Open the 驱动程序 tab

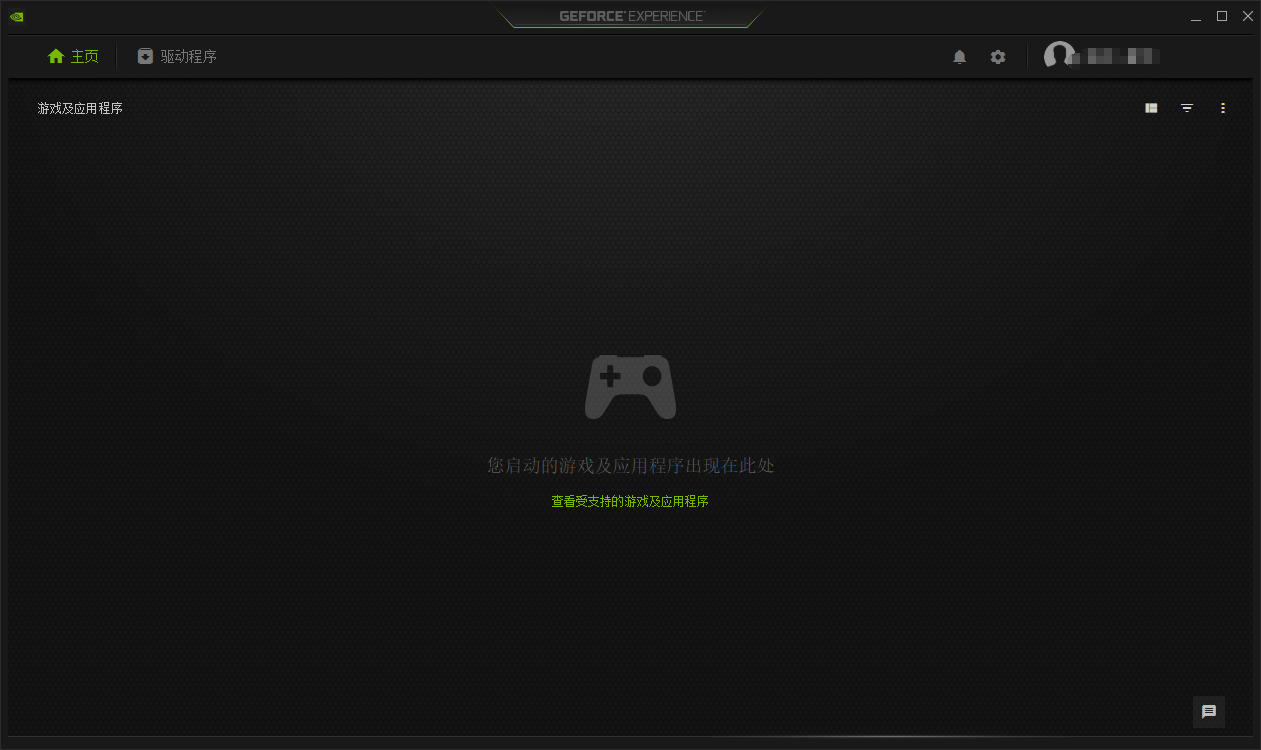[x=188, y=57]
